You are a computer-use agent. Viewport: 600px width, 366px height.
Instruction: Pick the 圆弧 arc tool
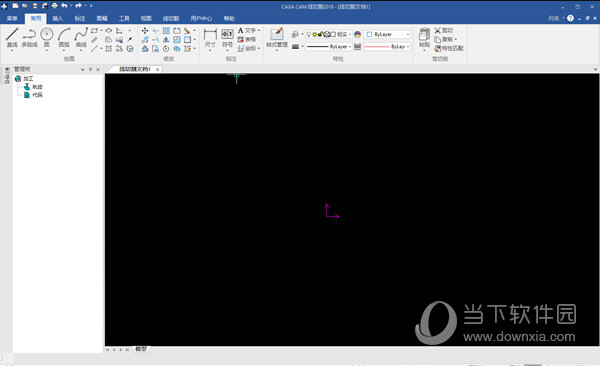point(64,38)
